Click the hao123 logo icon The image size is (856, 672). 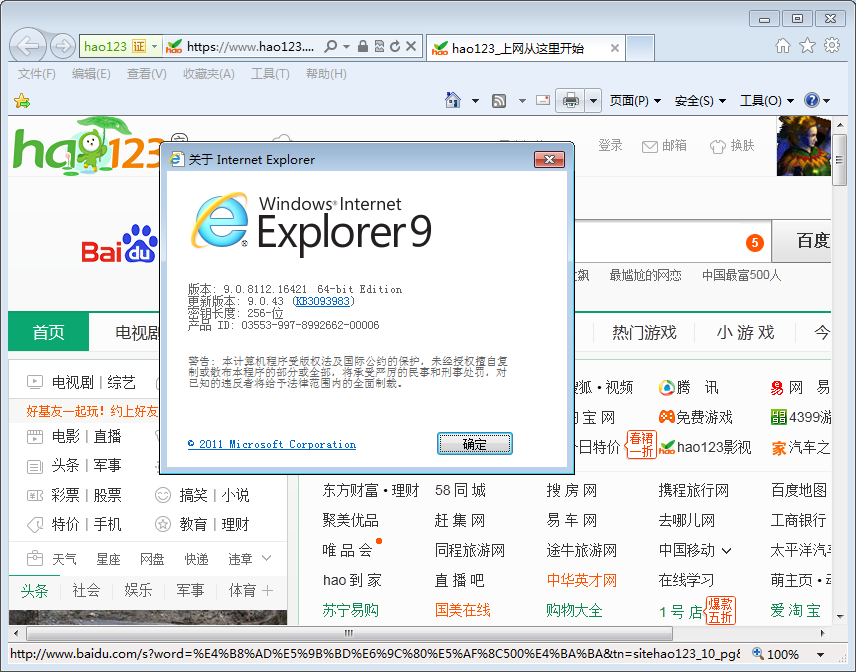click(70, 148)
